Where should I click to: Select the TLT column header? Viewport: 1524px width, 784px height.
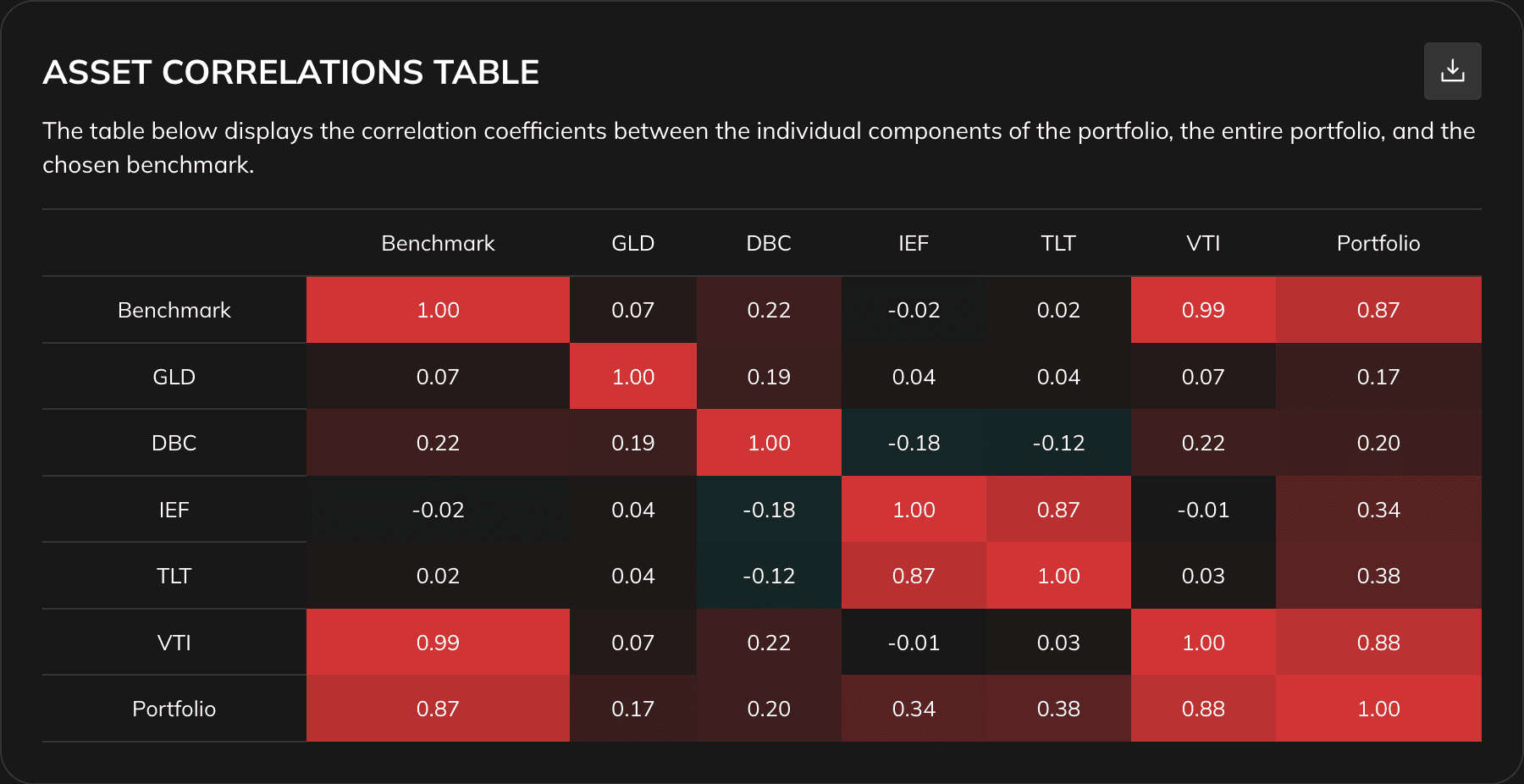(x=1058, y=243)
